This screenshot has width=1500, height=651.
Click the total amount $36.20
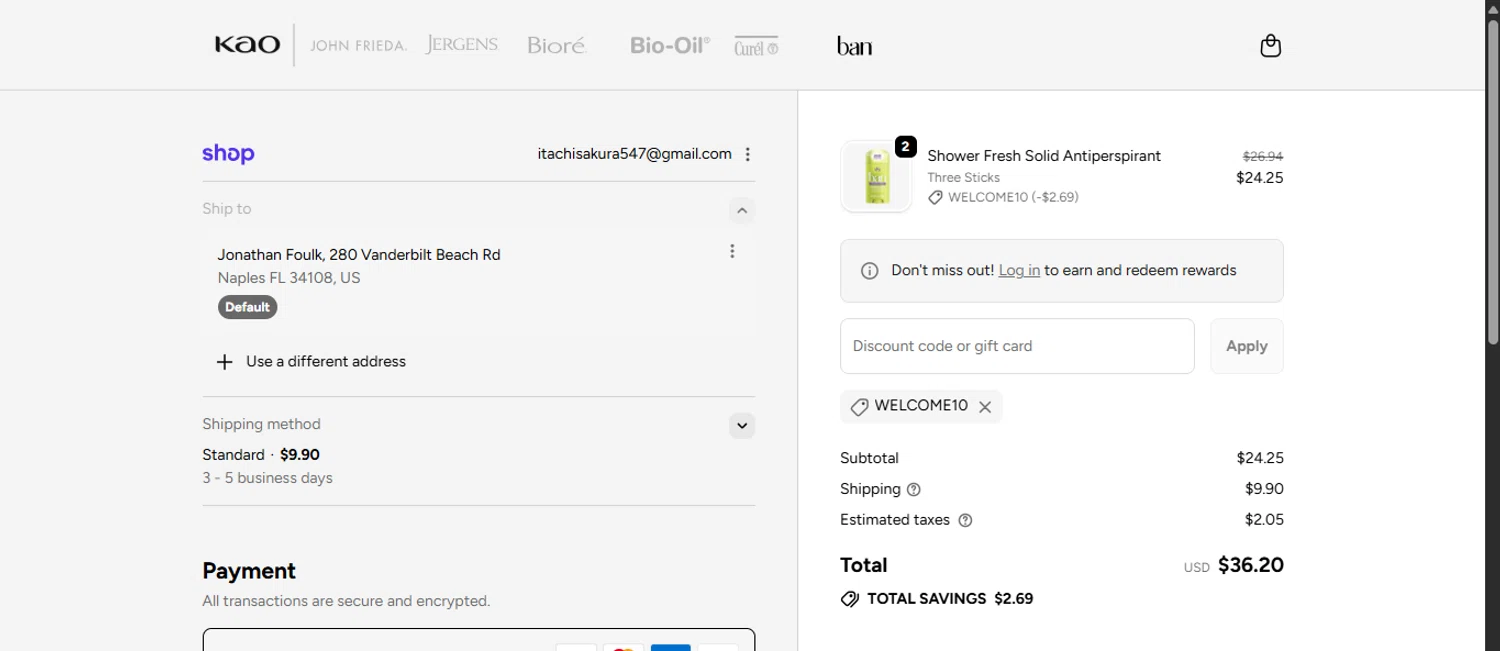click(x=1250, y=565)
